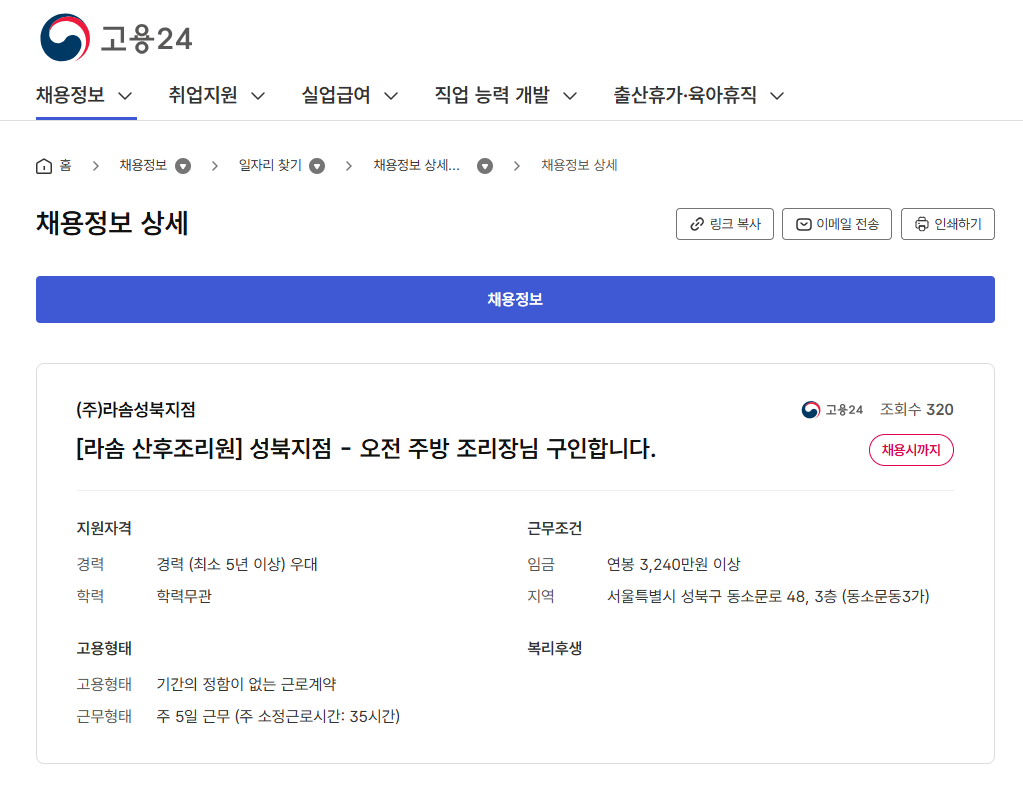
Task: Click the 고용24 logo emblem
Action: tap(65, 38)
